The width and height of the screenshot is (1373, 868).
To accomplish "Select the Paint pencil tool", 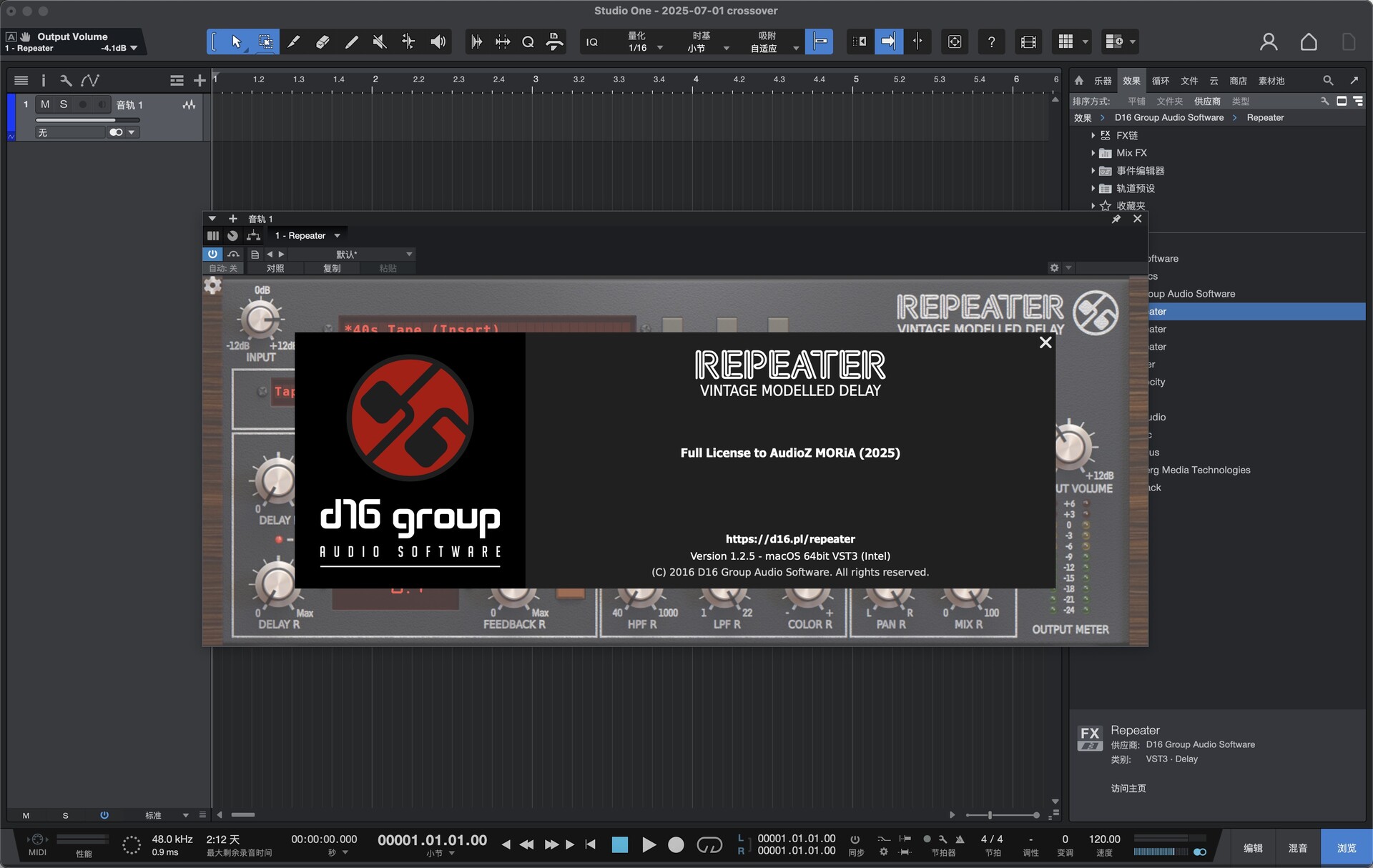I will (351, 41).
